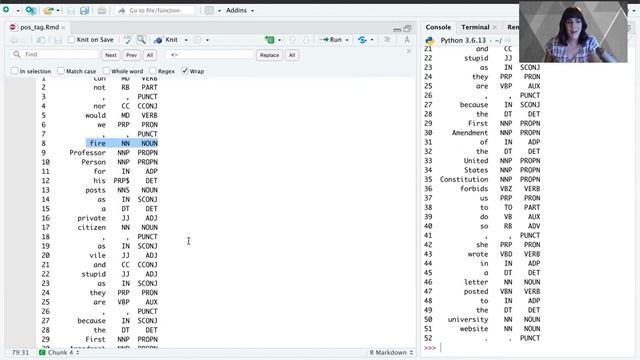
Task: Click the Run button
Action: point(331,40)
